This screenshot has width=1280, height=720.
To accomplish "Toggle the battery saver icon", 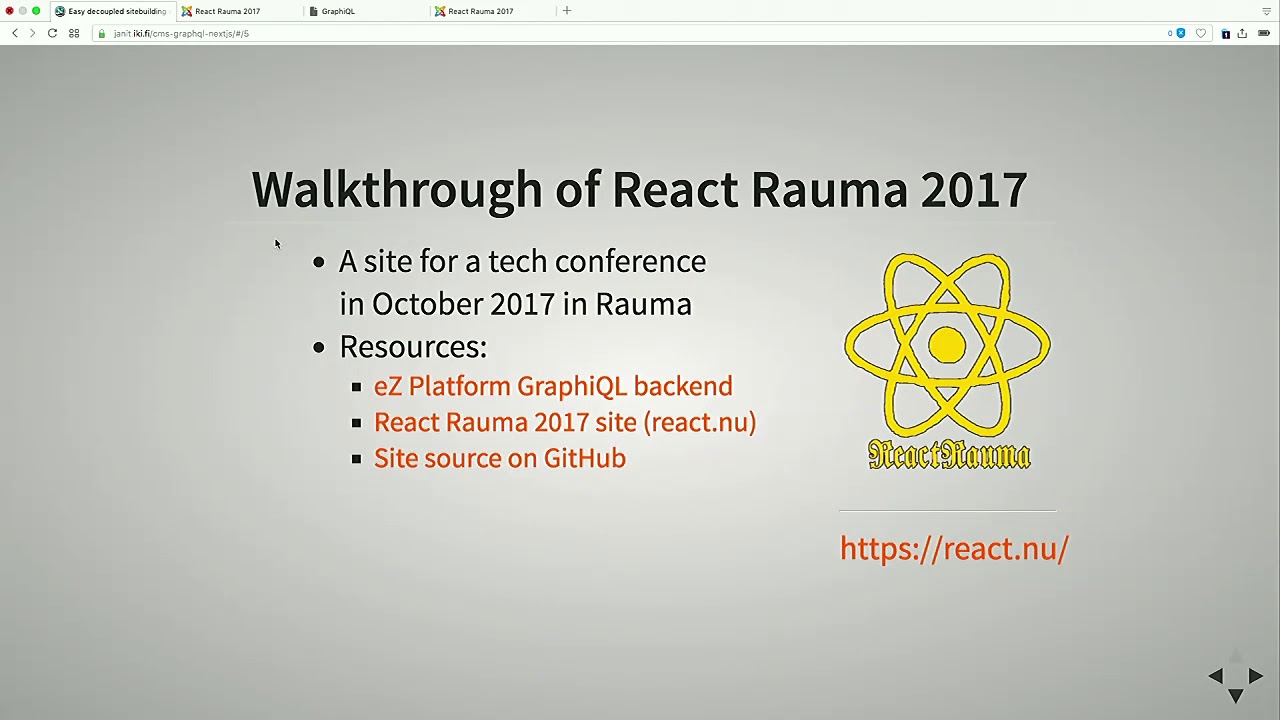I will point(1264,33).
